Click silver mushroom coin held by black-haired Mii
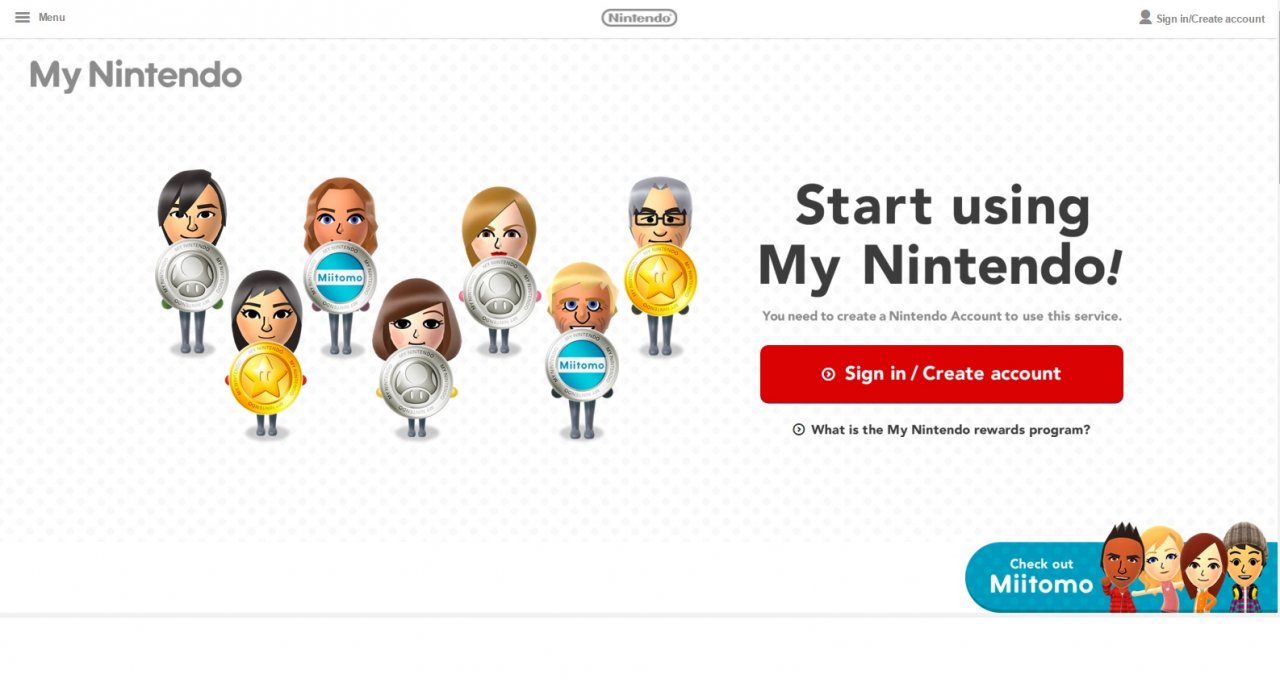This screenshot has width=1280, height=687. click(192, 276)
